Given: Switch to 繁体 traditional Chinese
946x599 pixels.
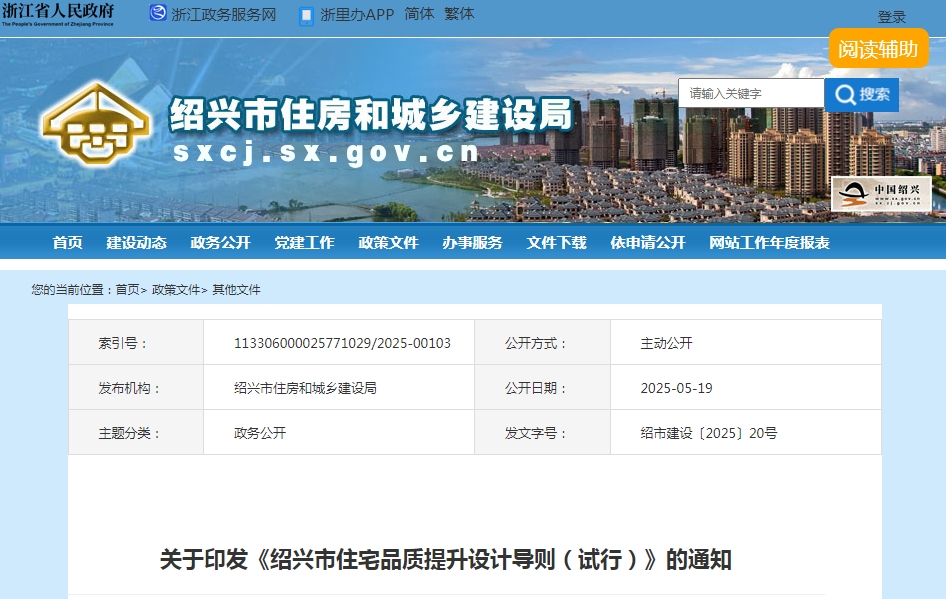Looking at the screenshot, I should [x=458, y=14].
